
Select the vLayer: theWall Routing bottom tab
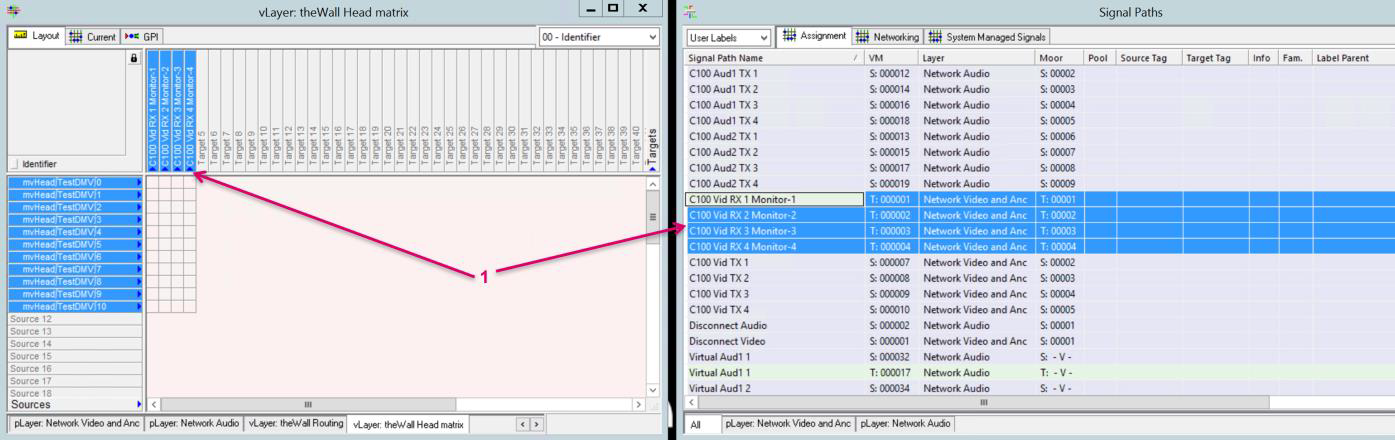click(x=295, y=424)
